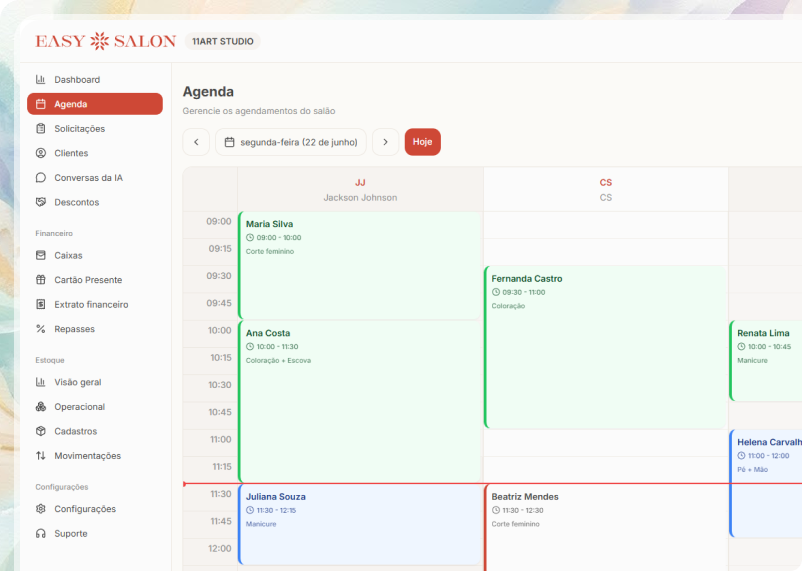Click the Easy Salon logo

[x=105, y=41]
